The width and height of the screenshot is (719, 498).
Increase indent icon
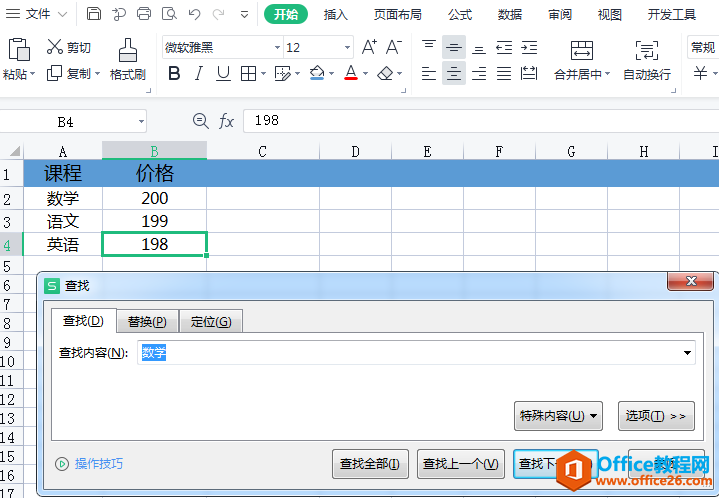coord(529,47)
